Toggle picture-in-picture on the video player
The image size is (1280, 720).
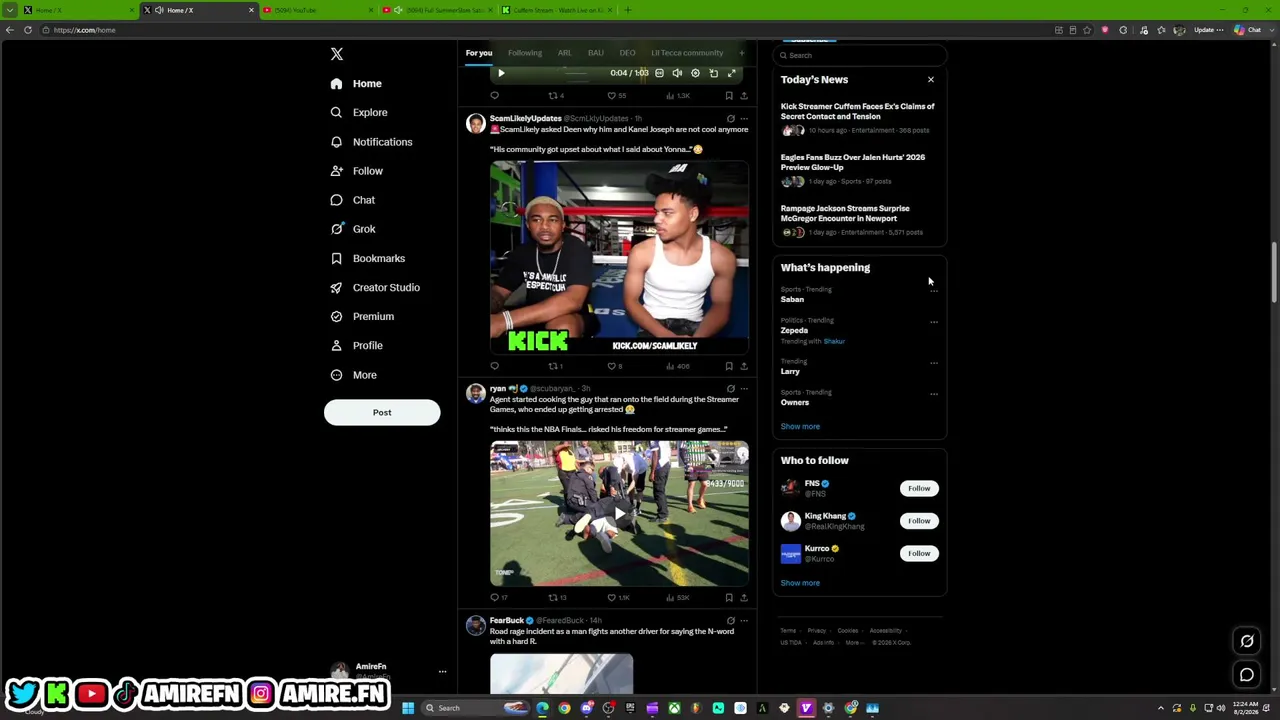pyautogui.click(x=713, y=73)
